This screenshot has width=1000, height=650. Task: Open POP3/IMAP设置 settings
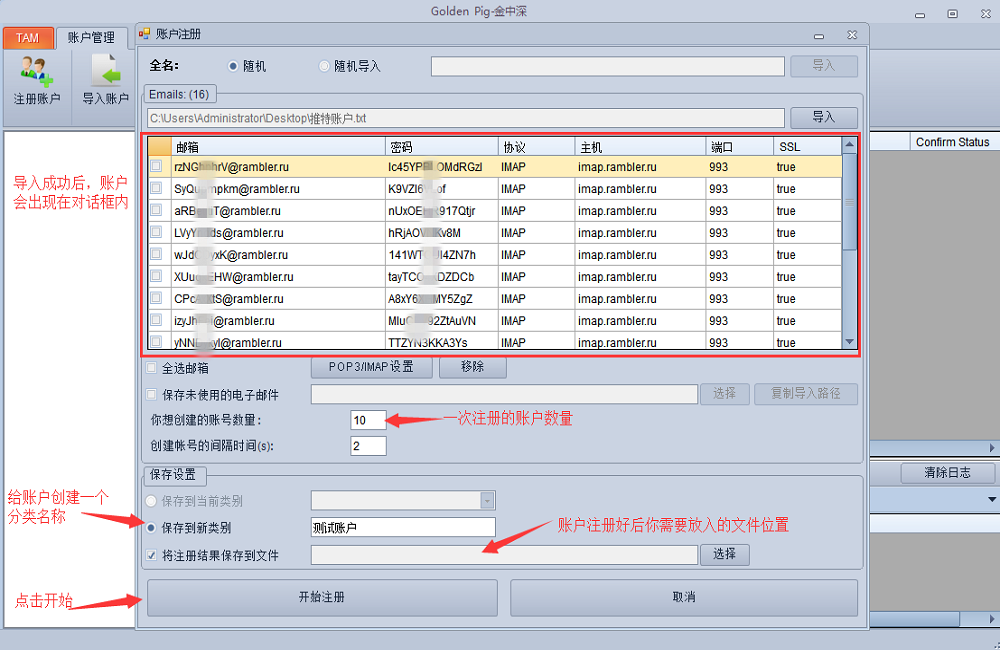click(371, 367)
